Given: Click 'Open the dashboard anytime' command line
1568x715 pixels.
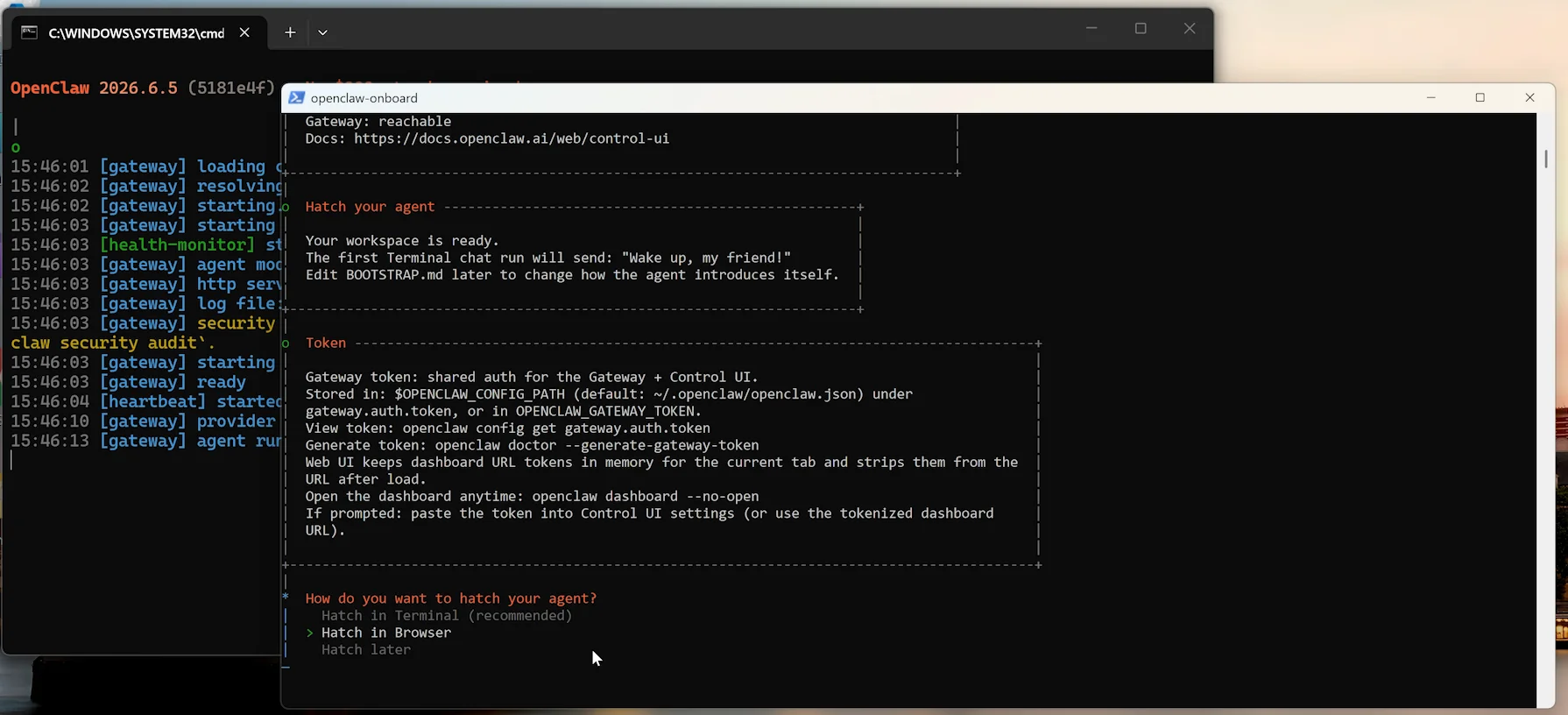Looking at the screenshot, I should point(532,497).
